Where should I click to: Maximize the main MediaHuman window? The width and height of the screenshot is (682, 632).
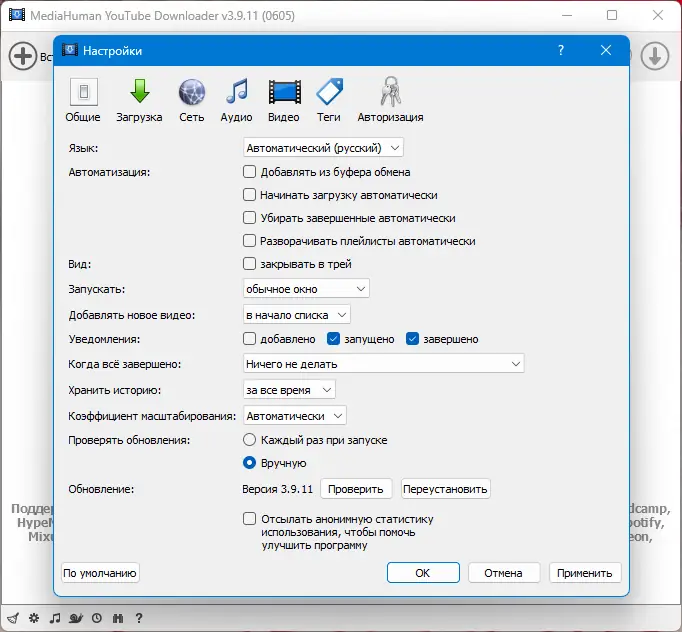tap(612, 15)
